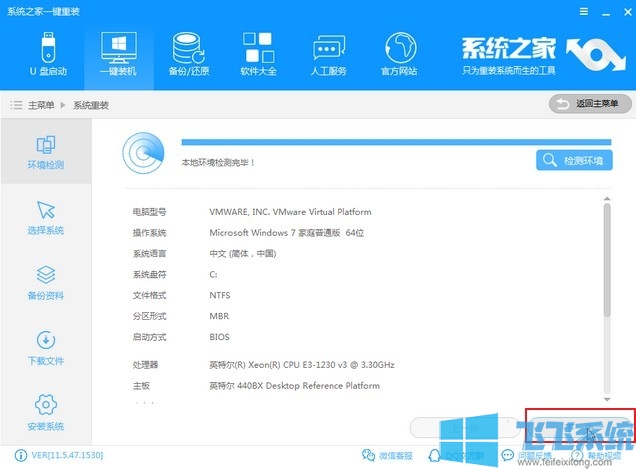Open 人工服务 support
This screenshot has height=469, width=636.
point(329,54)
